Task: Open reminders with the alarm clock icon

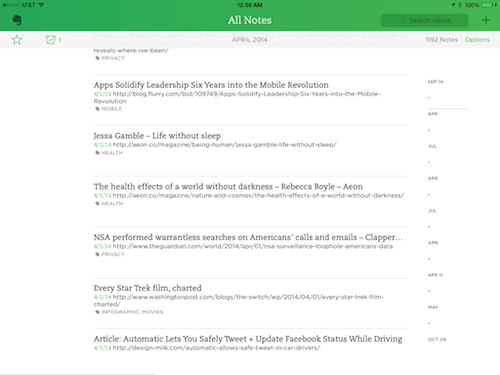Action: [50, 40]
